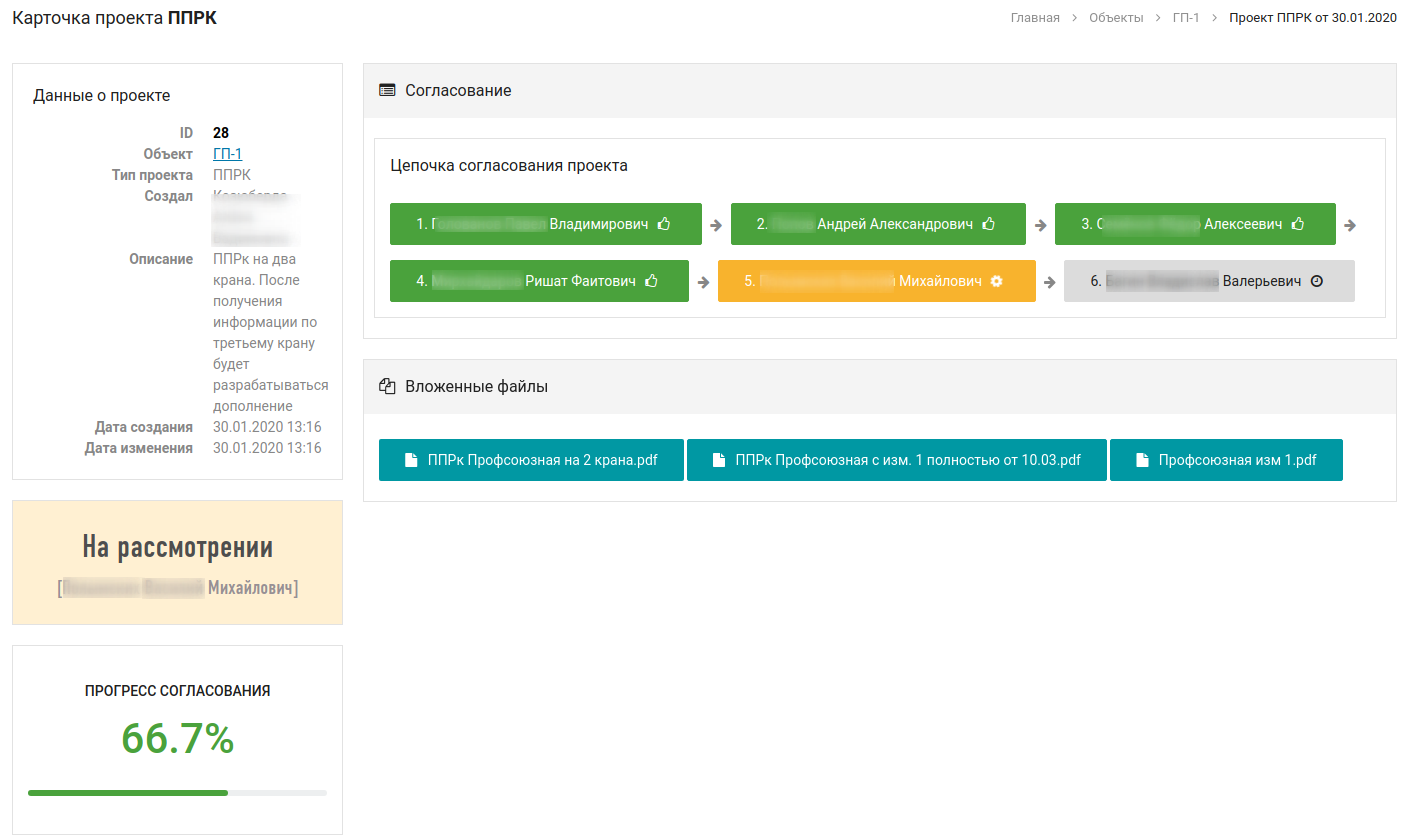Click the thumbs-up icon on step 3 Алексеевич
Screen dimensions: 1415x838
(1298, 224)
